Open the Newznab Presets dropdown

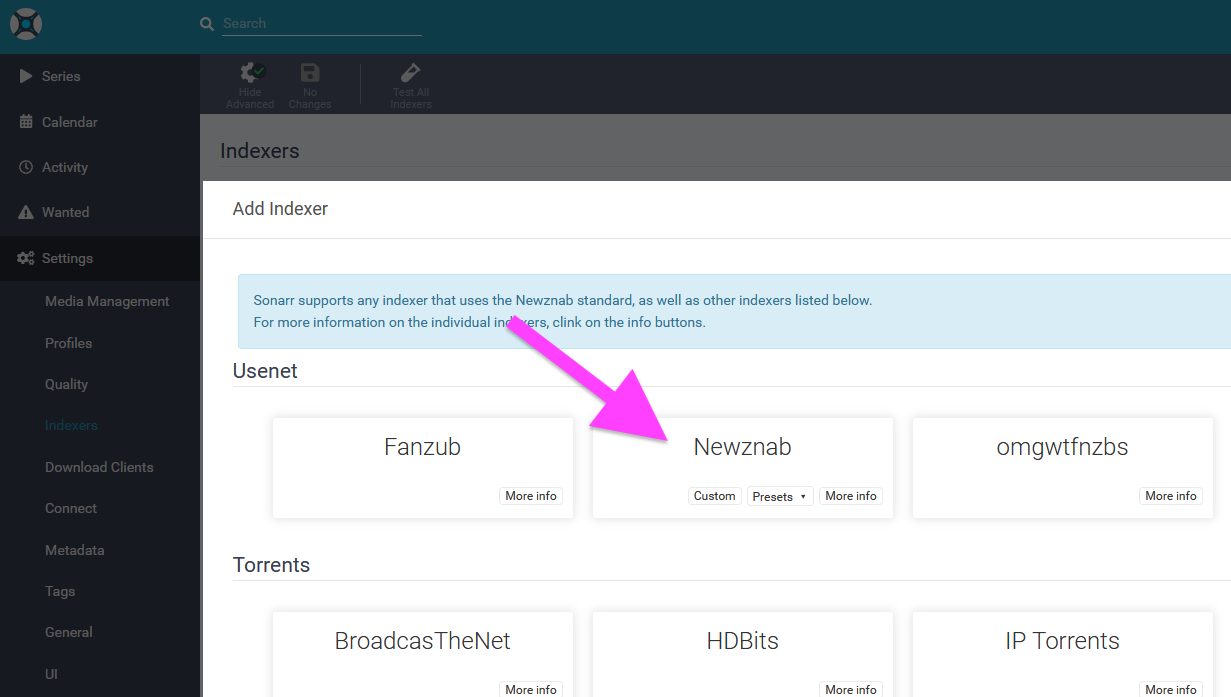tap(779, 495)
